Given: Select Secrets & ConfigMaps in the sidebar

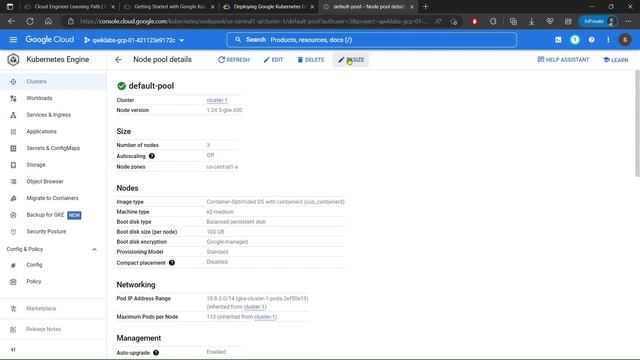Looking at the screenshot, I should (x=53, y=148).
